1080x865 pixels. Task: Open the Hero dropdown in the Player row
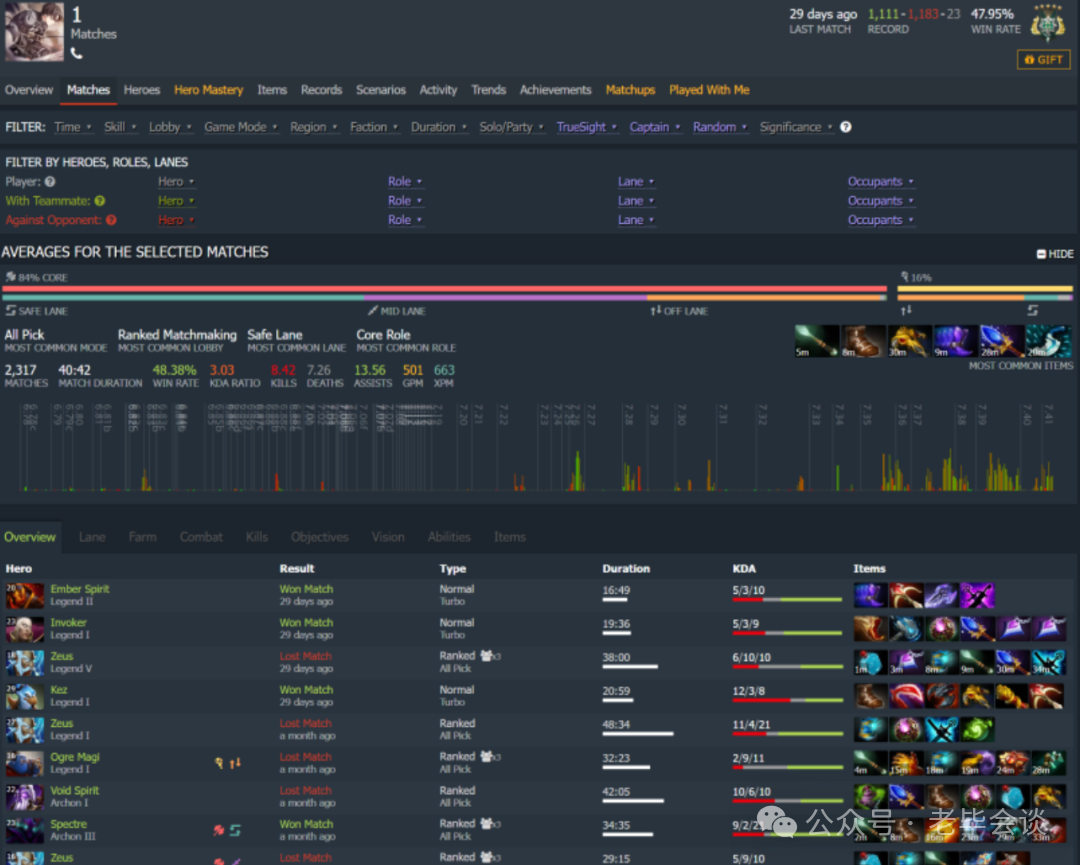(176, 182)
